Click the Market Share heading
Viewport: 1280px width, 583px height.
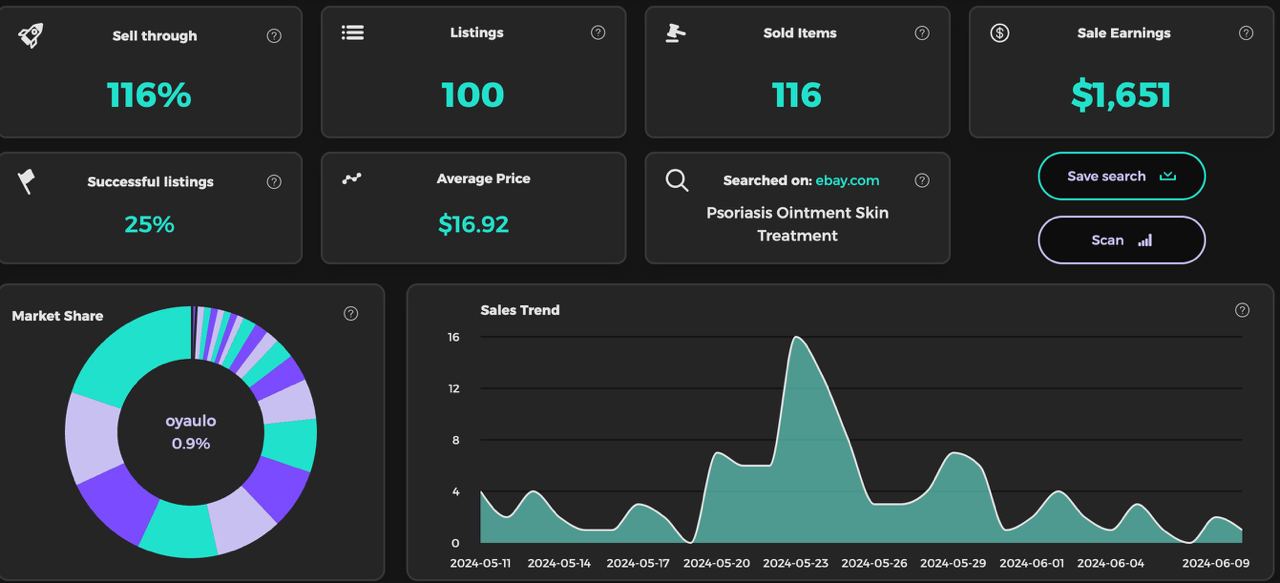[x=57, y=316]
